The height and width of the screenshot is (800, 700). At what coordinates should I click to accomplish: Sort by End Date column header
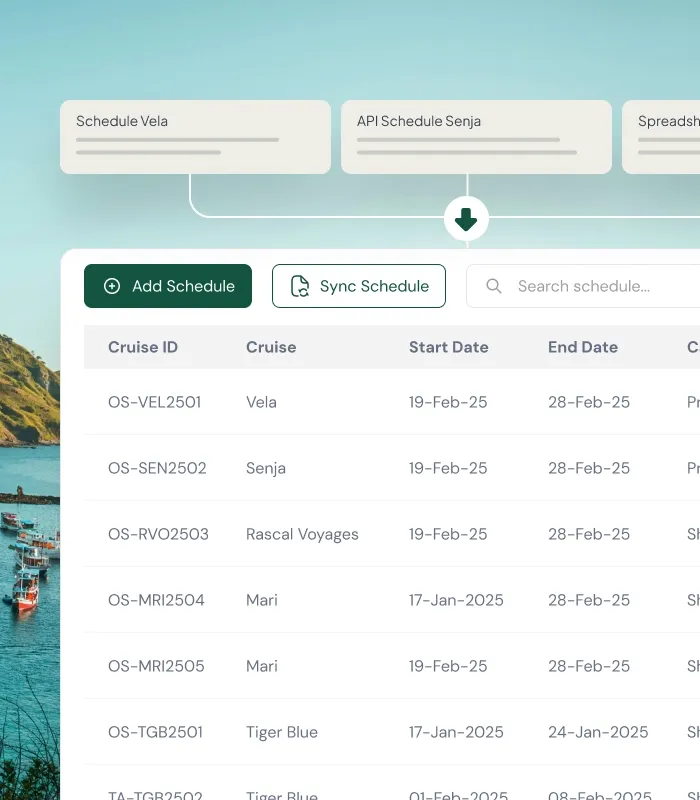583,347
